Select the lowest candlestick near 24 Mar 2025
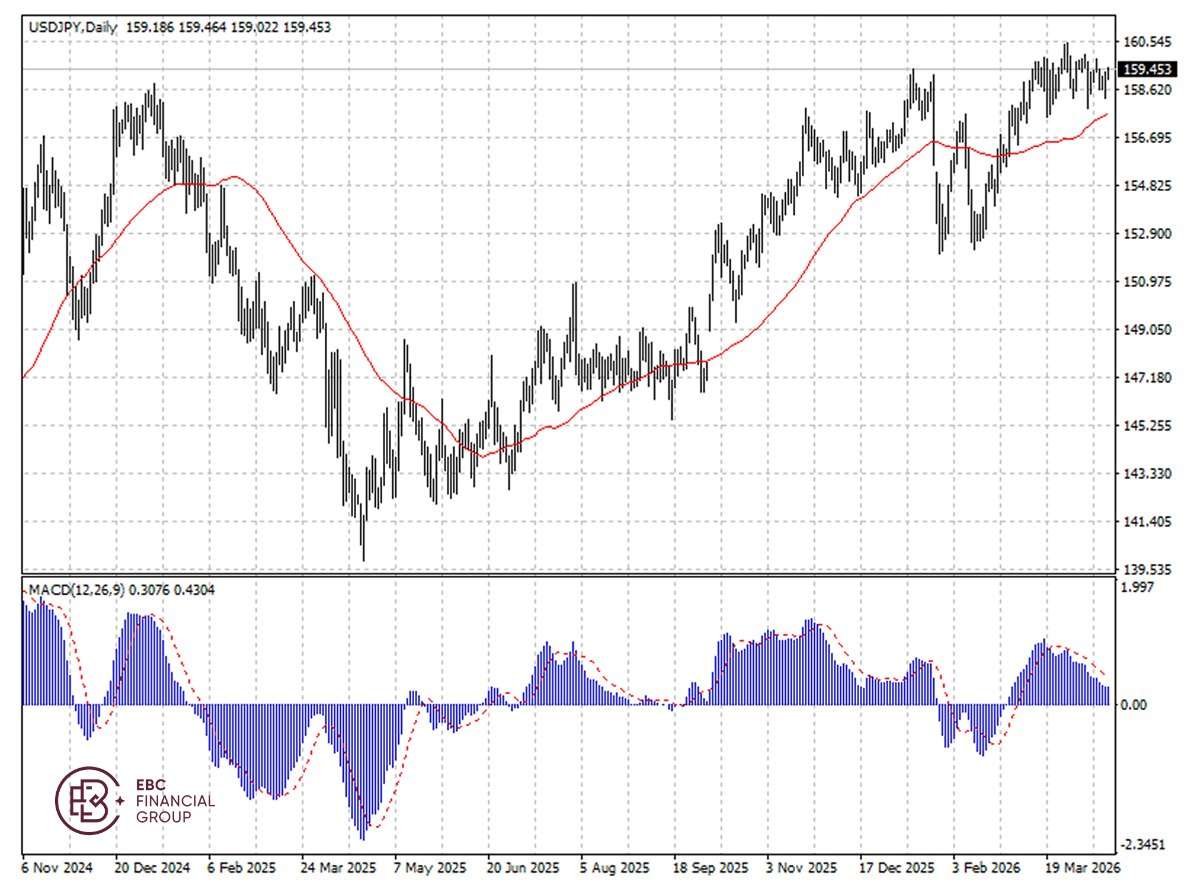Viewport: 1200px width, 896px height. (364, 540)
